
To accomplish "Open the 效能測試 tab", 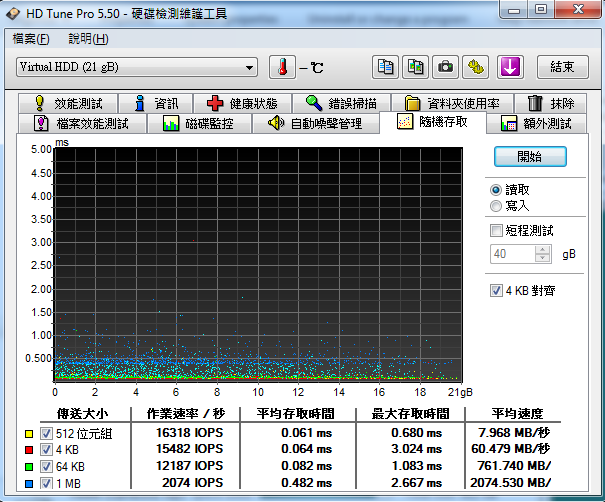I will tap(68, 103).
